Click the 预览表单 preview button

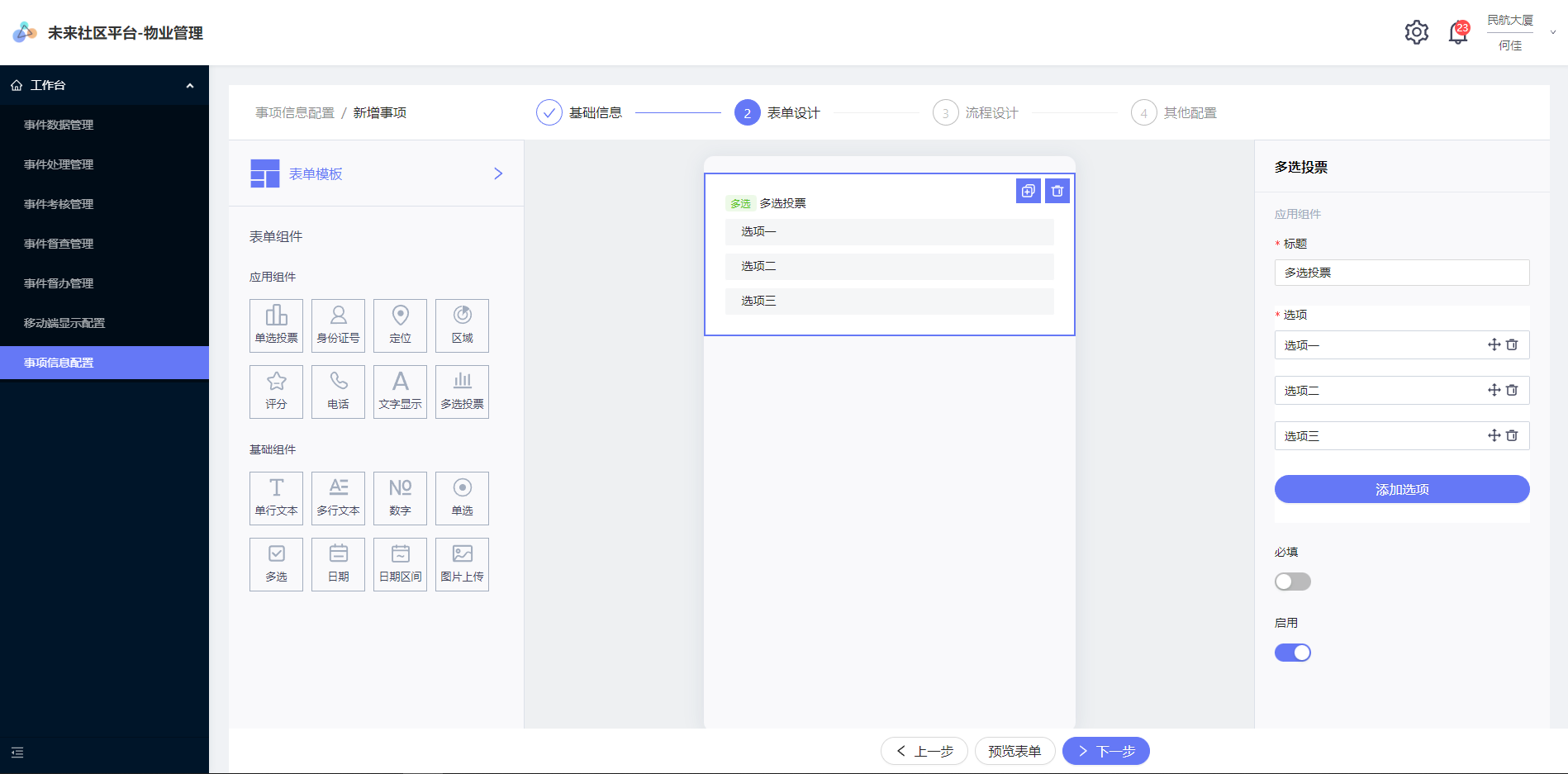click(1014, 751)
